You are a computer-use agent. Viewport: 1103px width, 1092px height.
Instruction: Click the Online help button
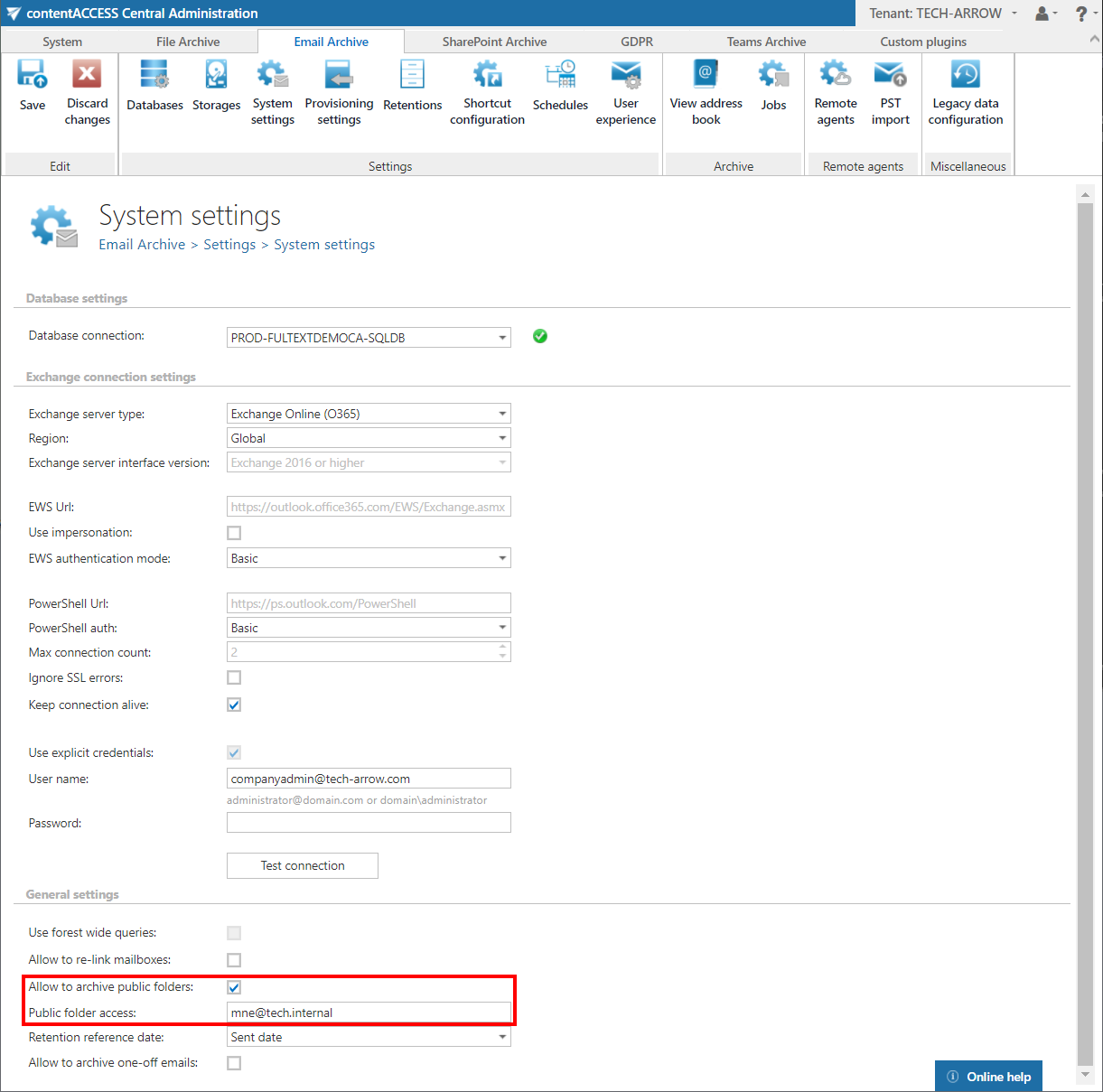click(x=988, y=1077)
